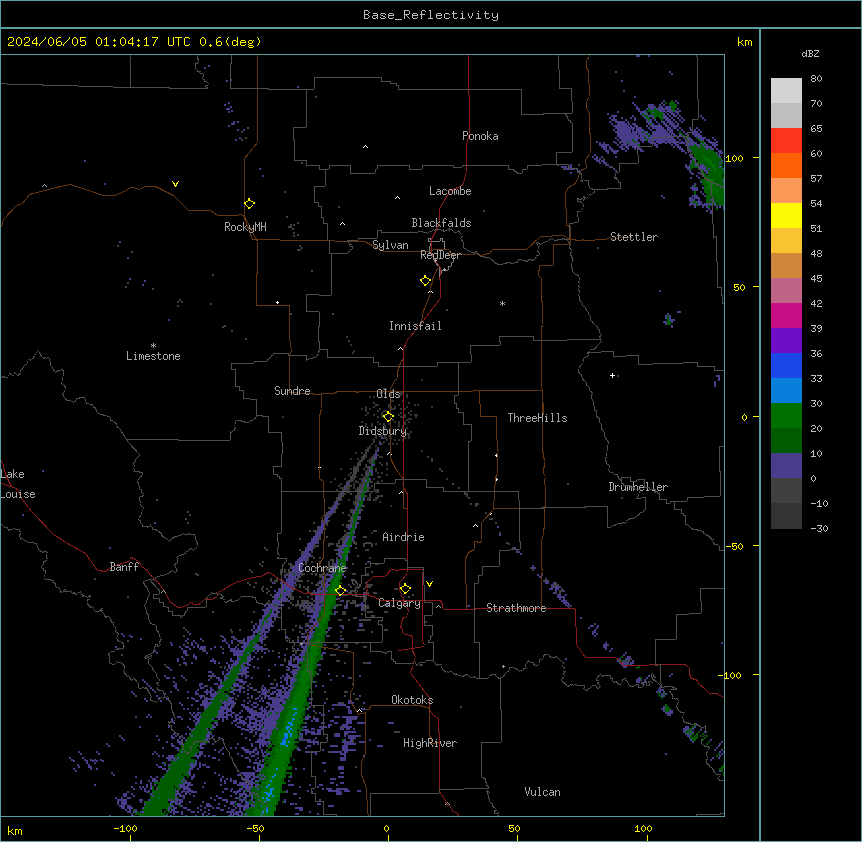
Task: Click the magenta 42 dBZ legend swatch
Action: pyautogui.click(x=786, y=315)
